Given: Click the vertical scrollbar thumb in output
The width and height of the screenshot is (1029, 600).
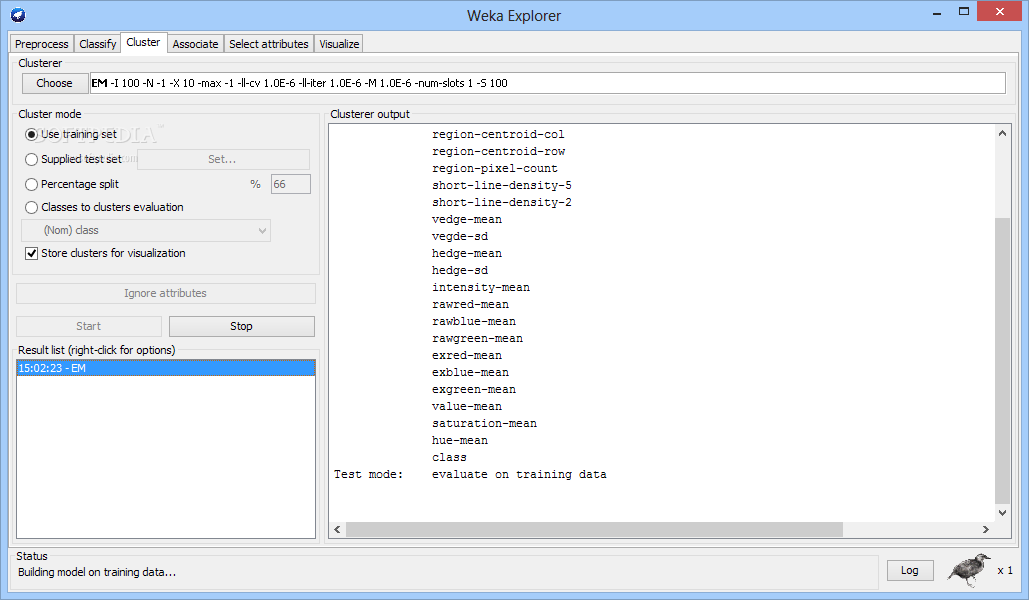Looking at the screenshot, I should [1002, 360].
